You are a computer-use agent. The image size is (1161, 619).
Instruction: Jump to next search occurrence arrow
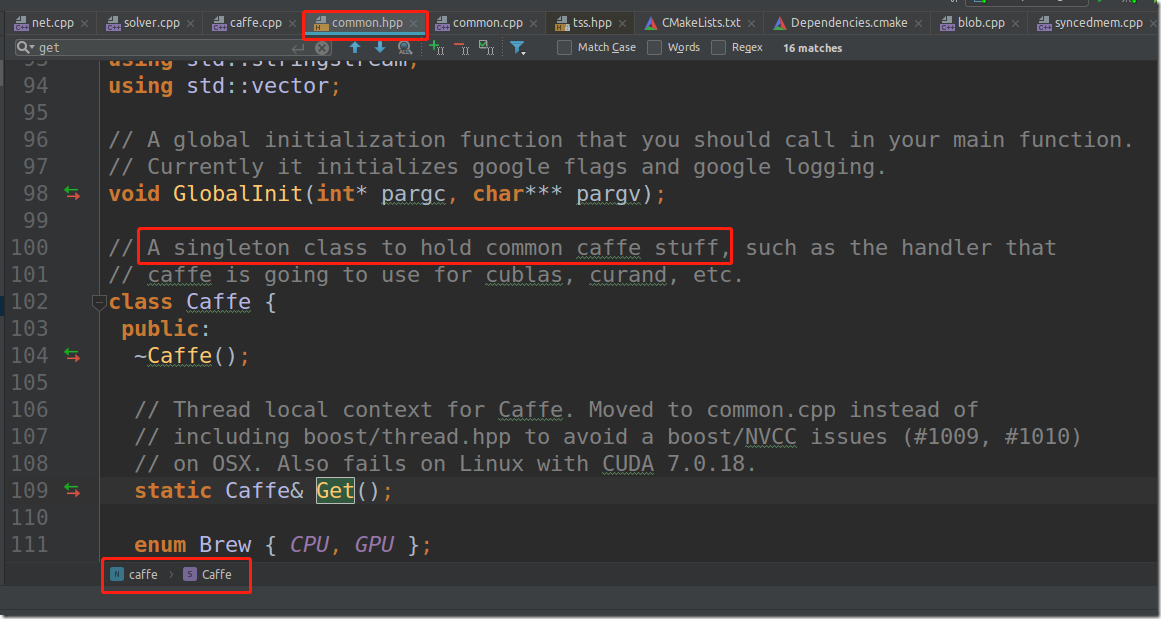(x=380, y=47)
